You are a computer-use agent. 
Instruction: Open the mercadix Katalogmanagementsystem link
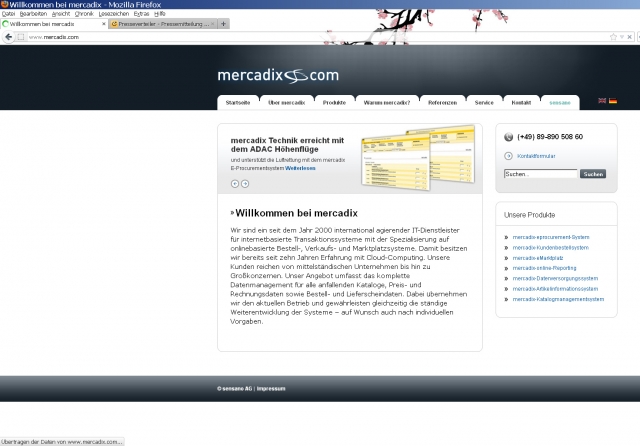pyautogui.click(x=558, y=299)
